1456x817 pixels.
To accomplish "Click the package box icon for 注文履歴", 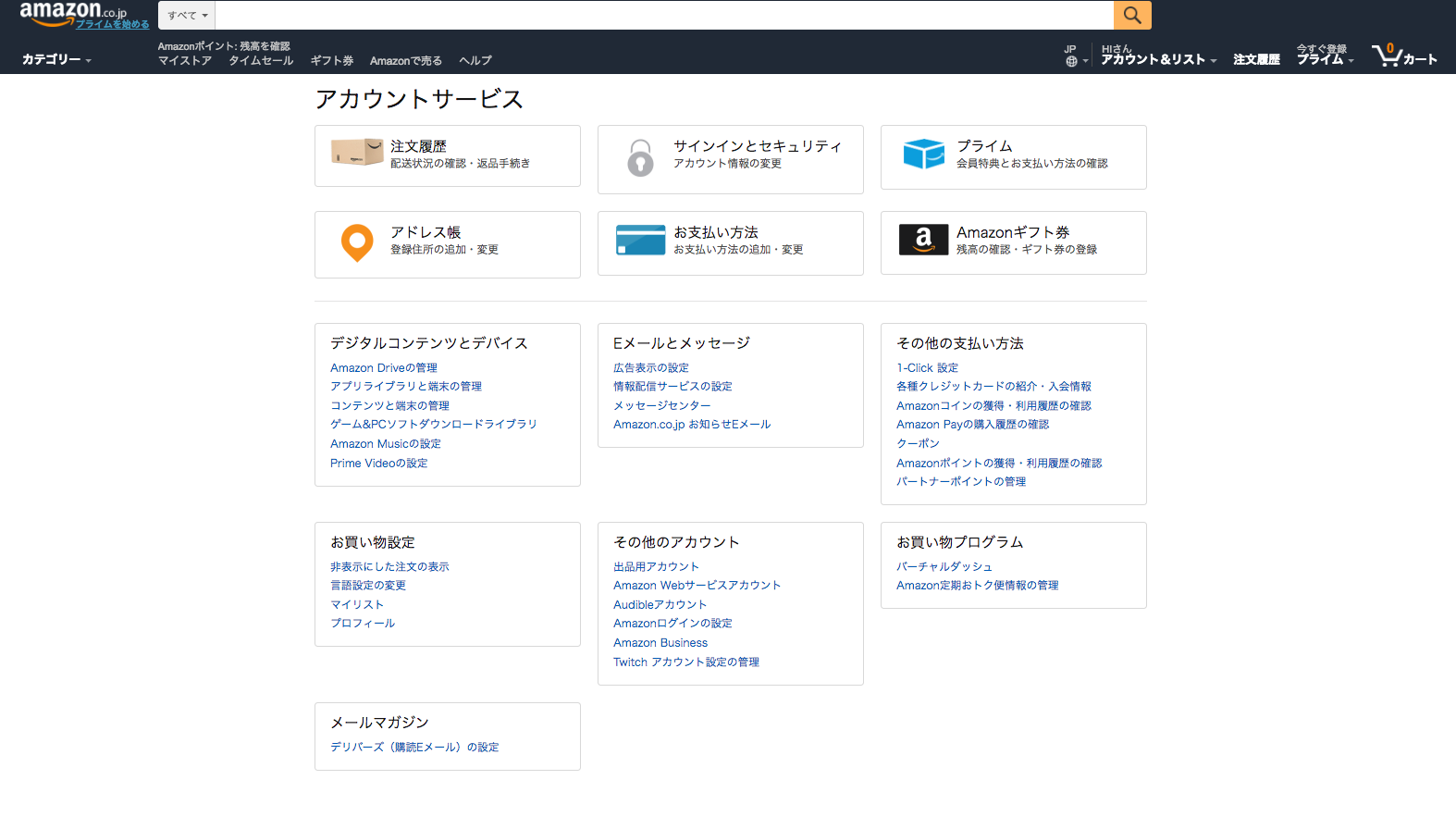I will coord(357,152).
